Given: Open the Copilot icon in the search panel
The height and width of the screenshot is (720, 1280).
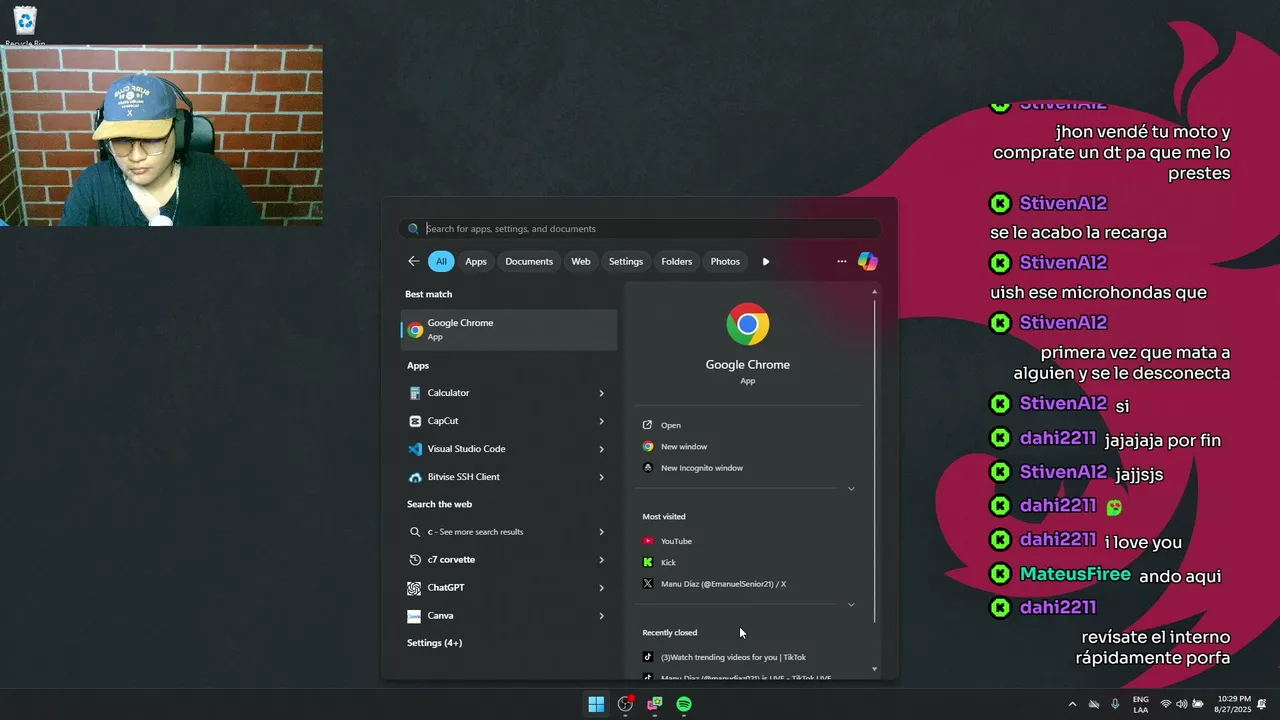Looking at the screenshot, I should pos(868,261).
